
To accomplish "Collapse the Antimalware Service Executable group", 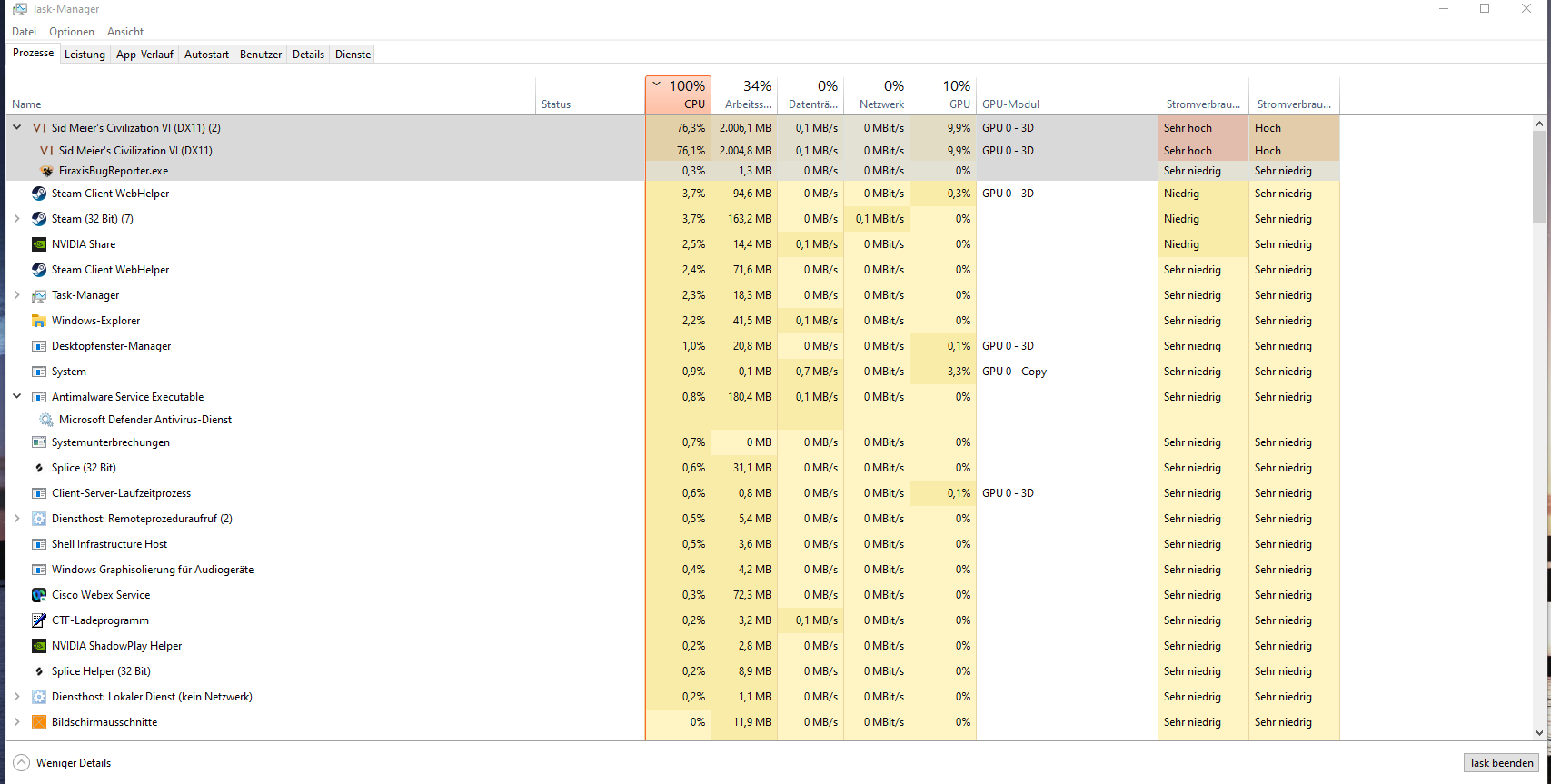I will pos(16,397).
